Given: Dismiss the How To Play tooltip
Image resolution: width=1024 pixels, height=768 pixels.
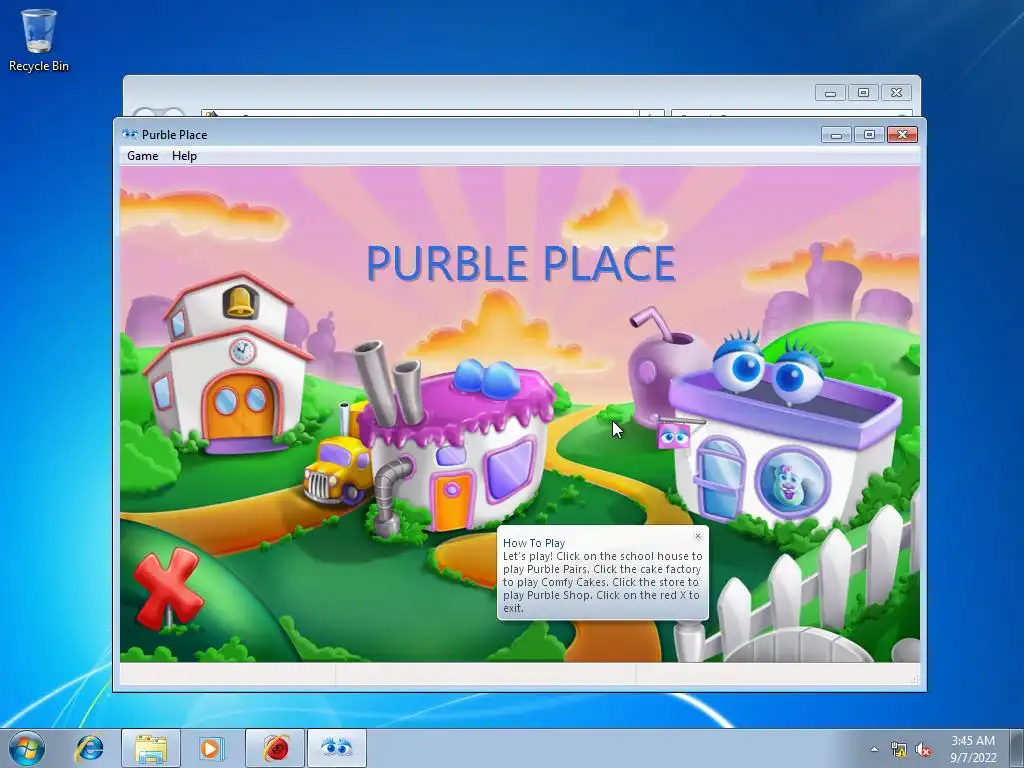Looking at the screenshot, I should pyautogui.click(x=697, y=536).
